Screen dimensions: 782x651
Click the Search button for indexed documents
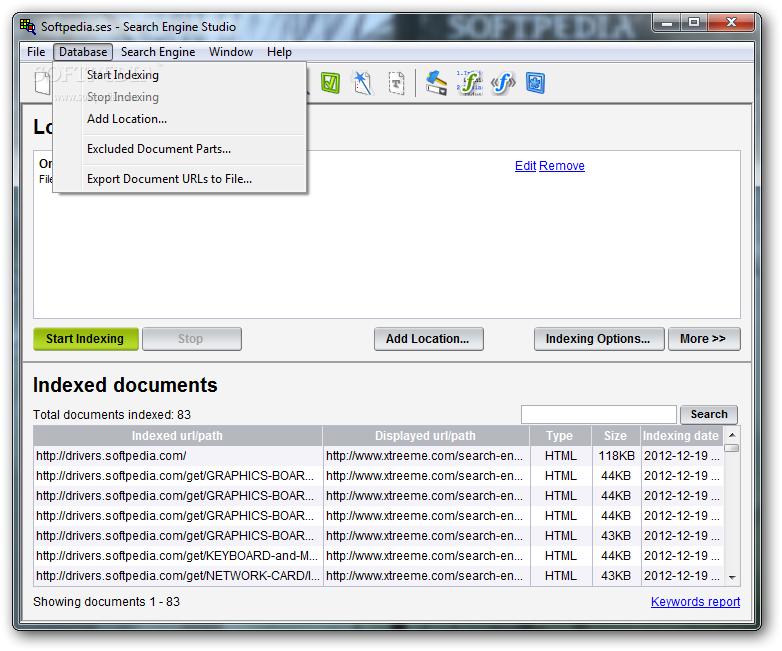pos(709,414)
